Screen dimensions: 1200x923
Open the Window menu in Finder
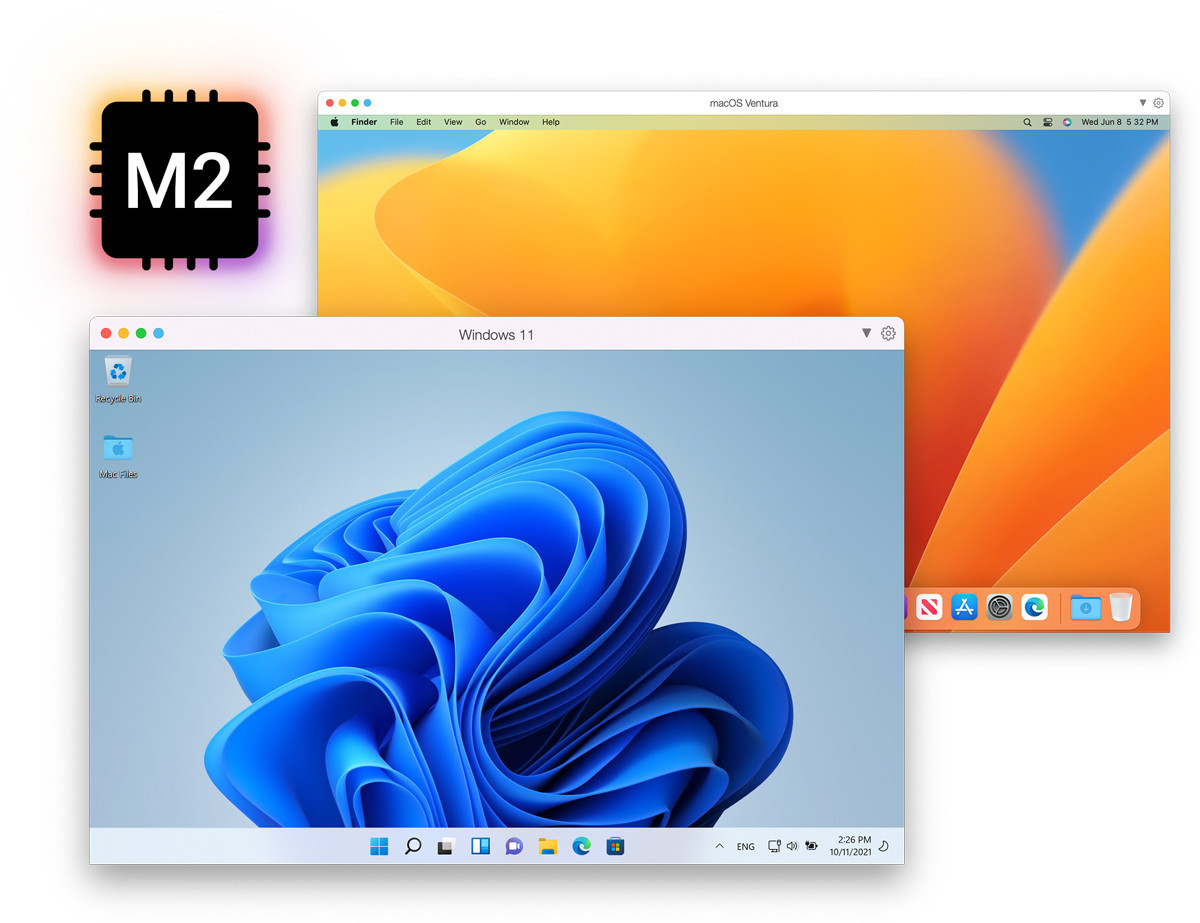(x=514, y=122)
